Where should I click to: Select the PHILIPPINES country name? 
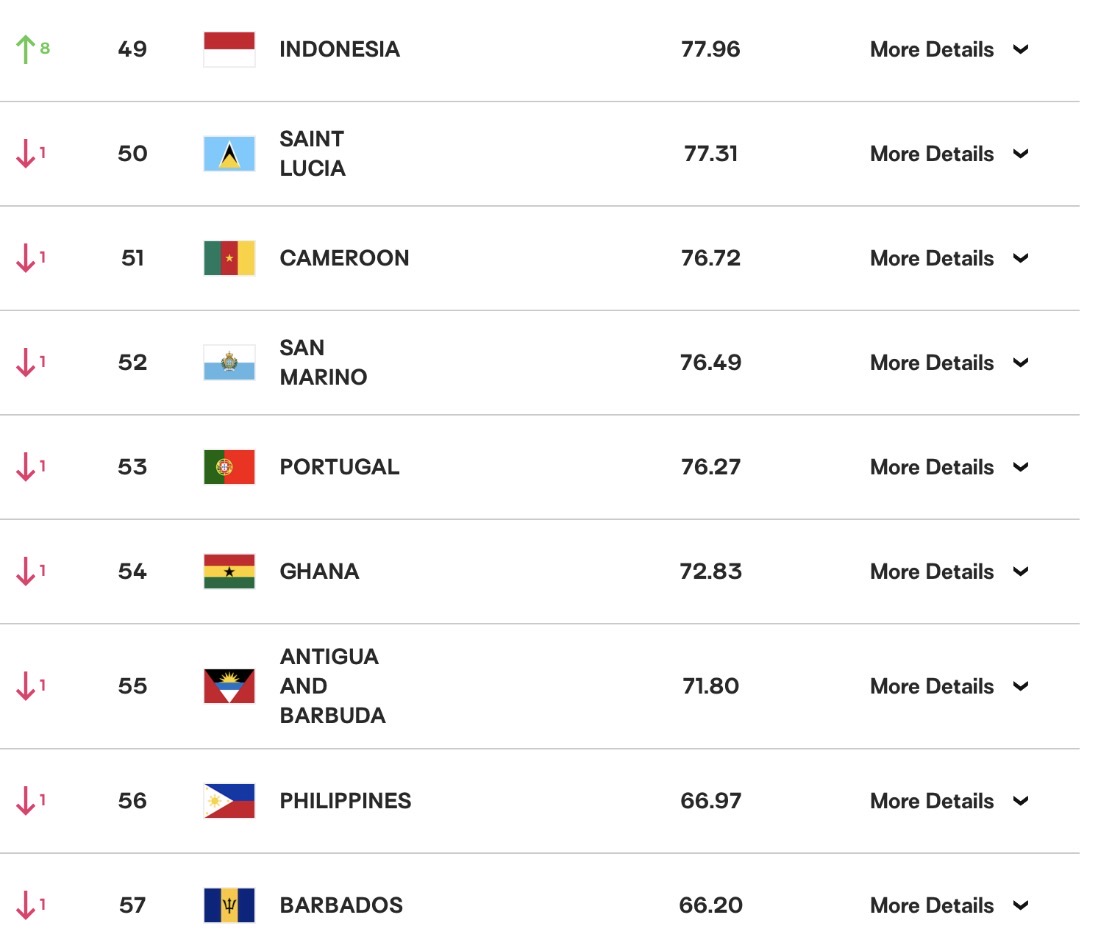click(x=345, y=801)
